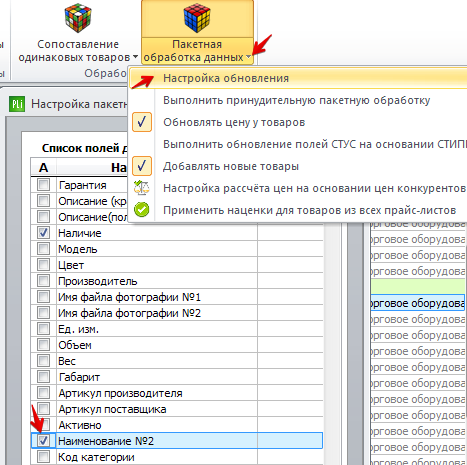Check the Производитель checkbox

point(43,281)
